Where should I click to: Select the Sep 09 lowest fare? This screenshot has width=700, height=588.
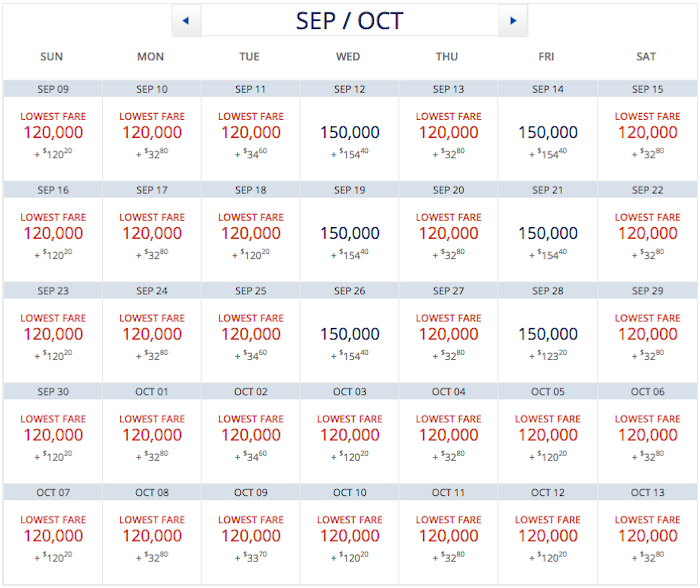point(53,133)
